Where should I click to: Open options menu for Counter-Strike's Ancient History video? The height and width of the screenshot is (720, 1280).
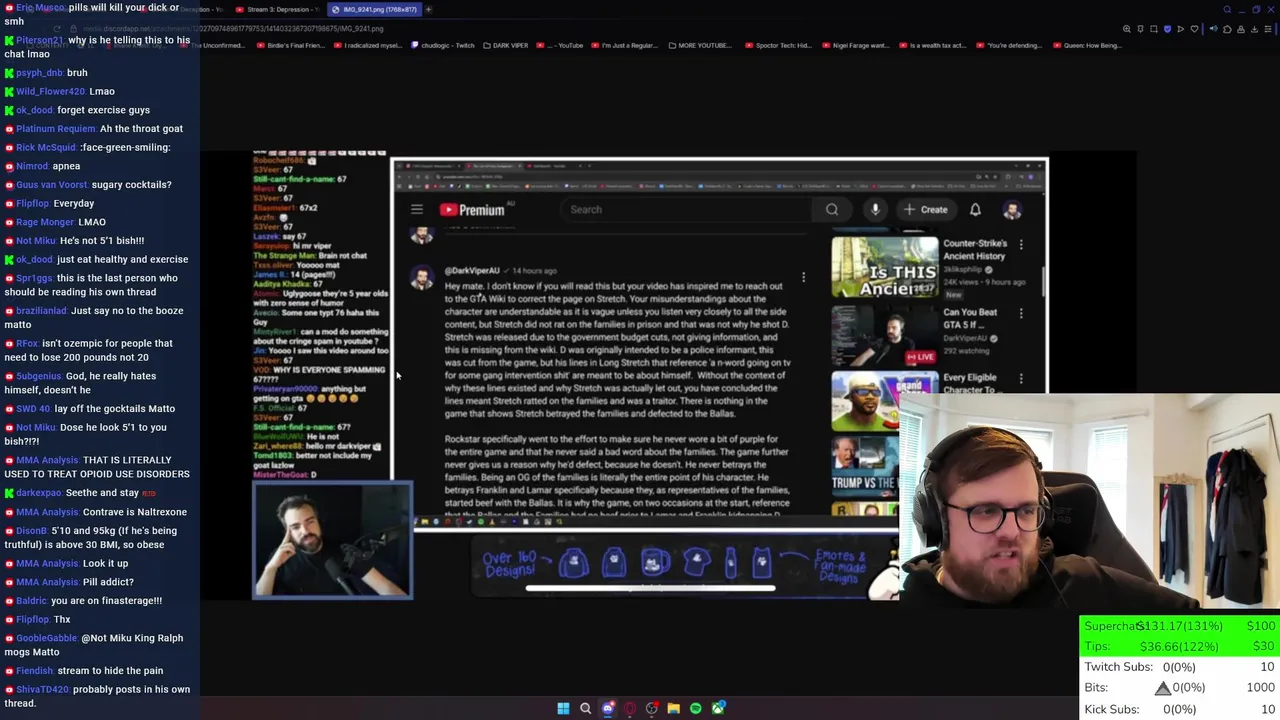point(1021,244)
